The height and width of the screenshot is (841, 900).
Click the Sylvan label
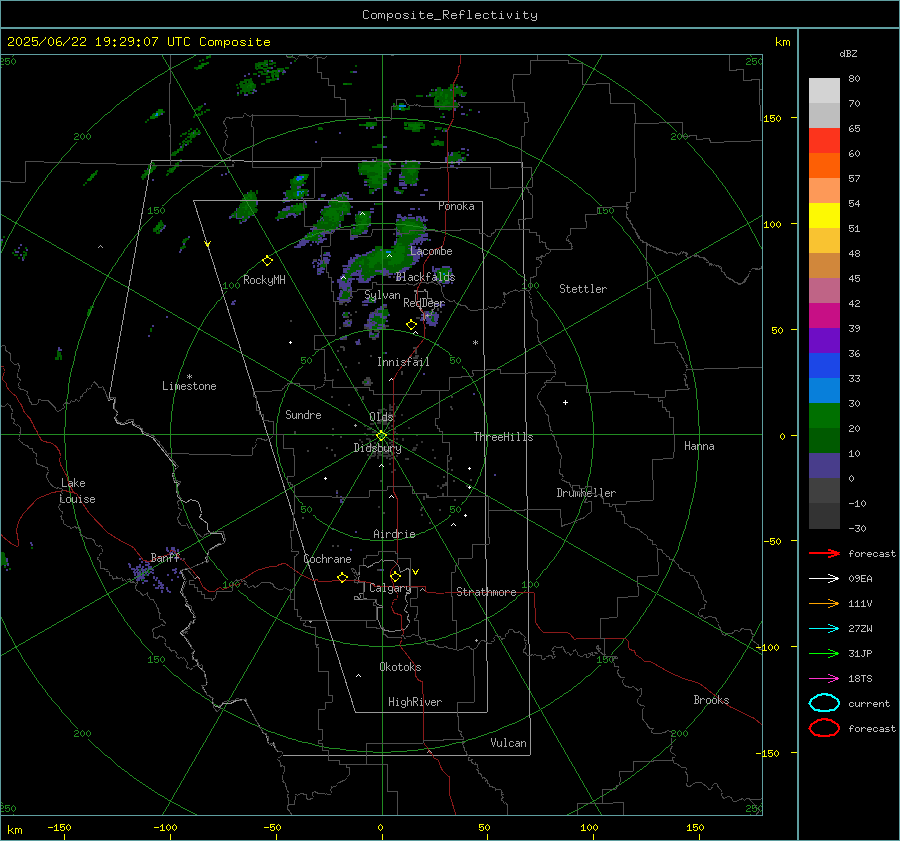[x=382, y=295]
